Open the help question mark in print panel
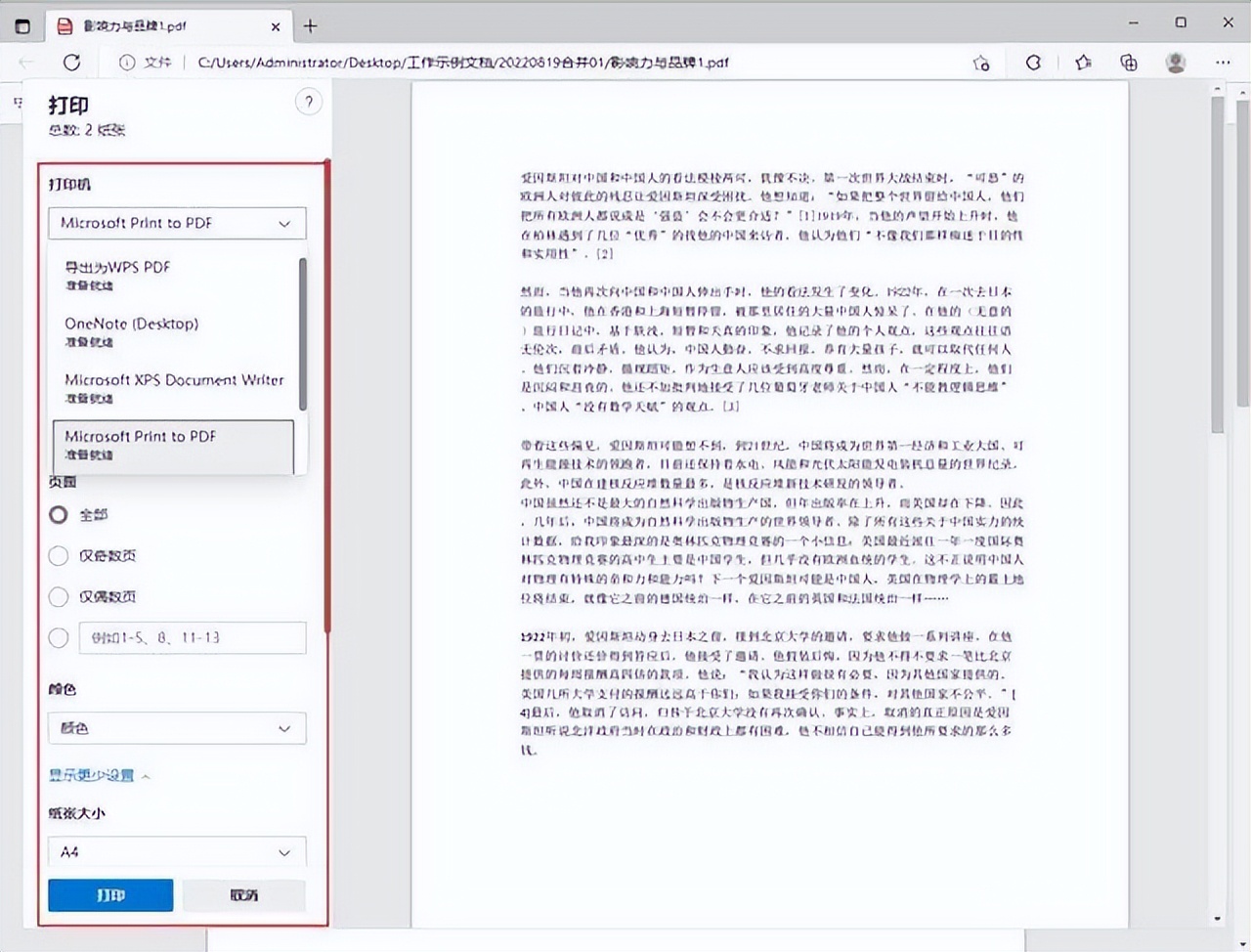This screenshot has height=952, width=1251. tap(309, 102)
